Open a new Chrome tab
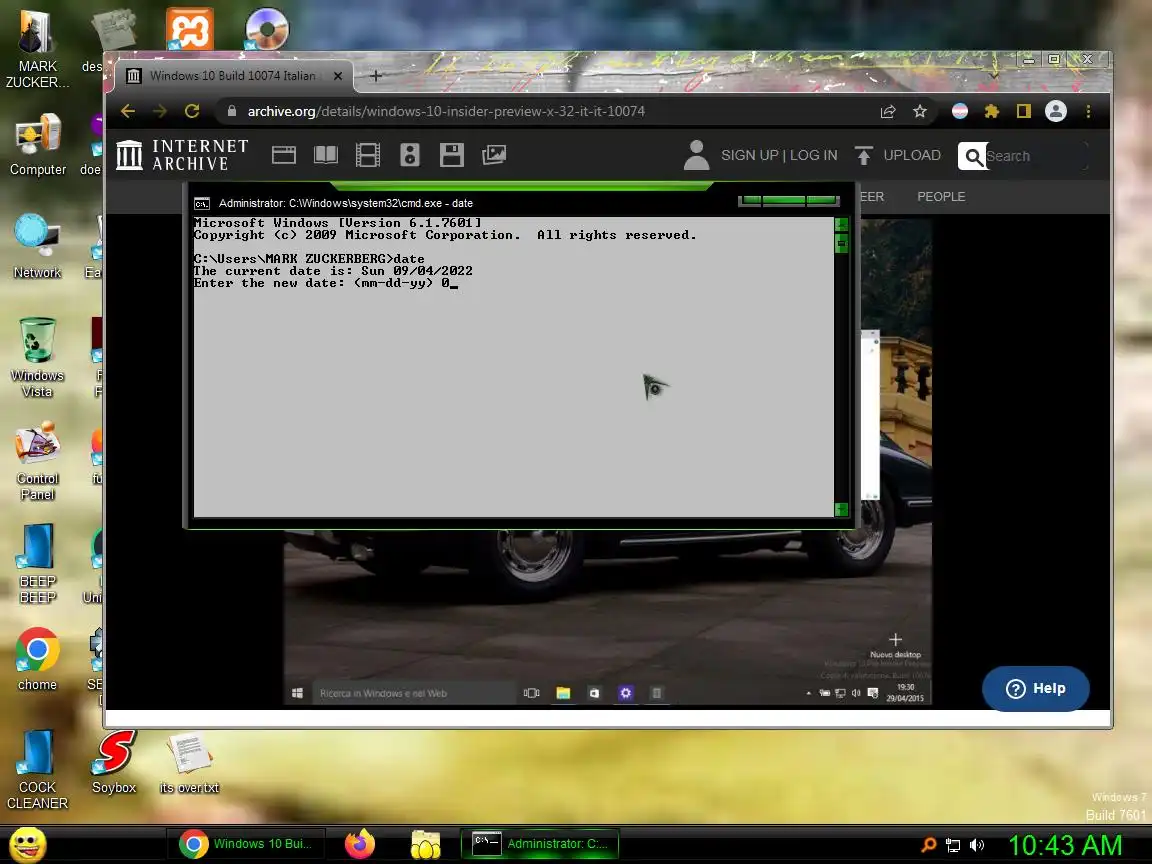Viewport: 1152px width, 864px height. point(375,76)
